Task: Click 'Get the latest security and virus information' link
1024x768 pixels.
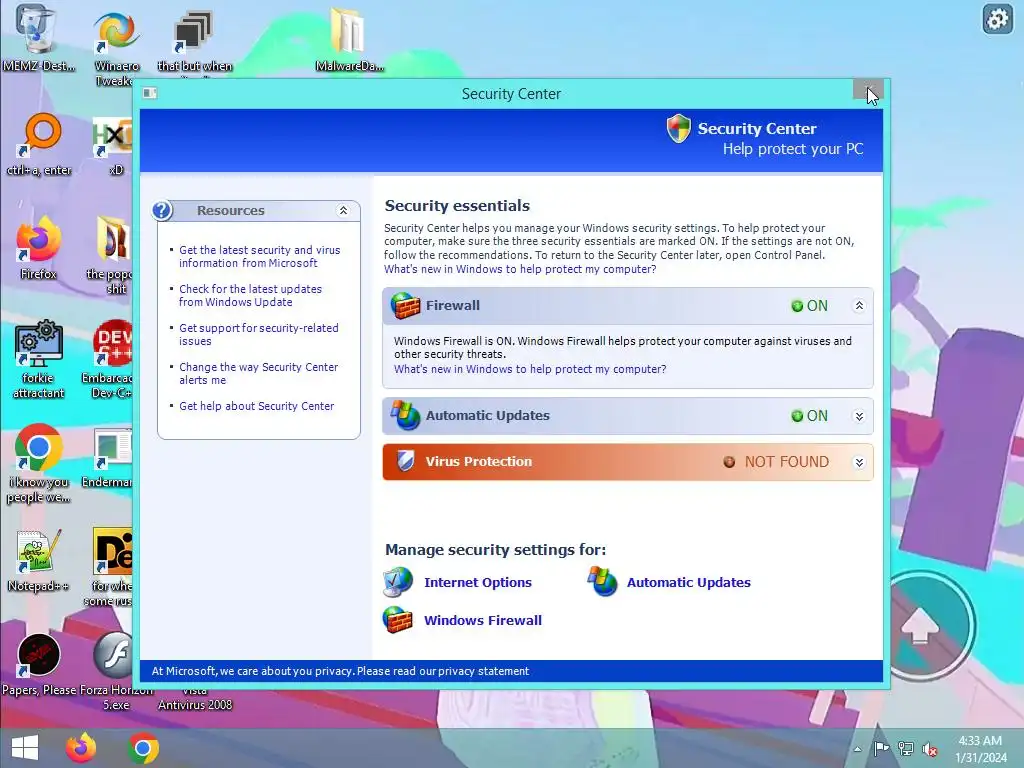Action: click(x=259, y=257)
